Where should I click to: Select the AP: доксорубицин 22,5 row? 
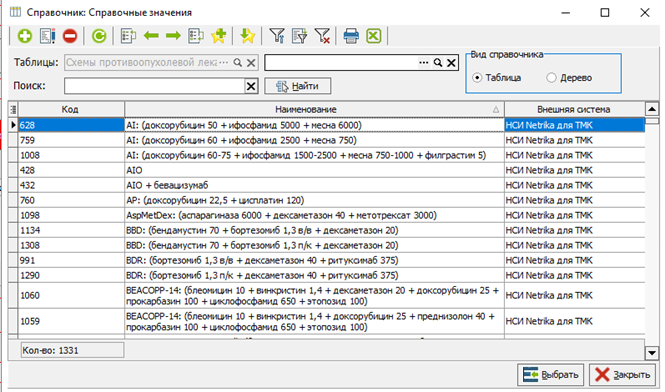click(327, 200)
